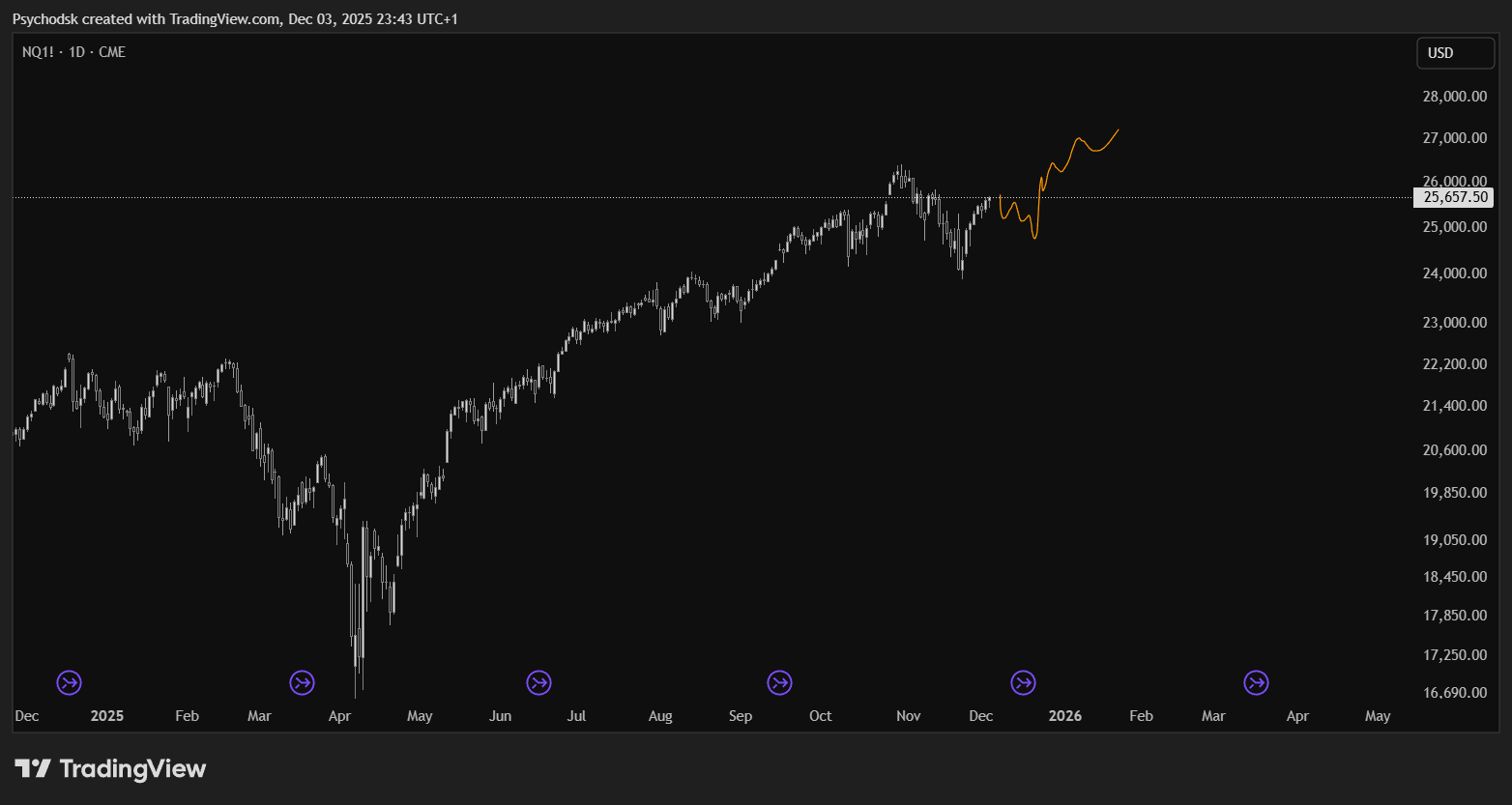
Task: Click the TradingView wordmark text
Action: click(132, 769)
